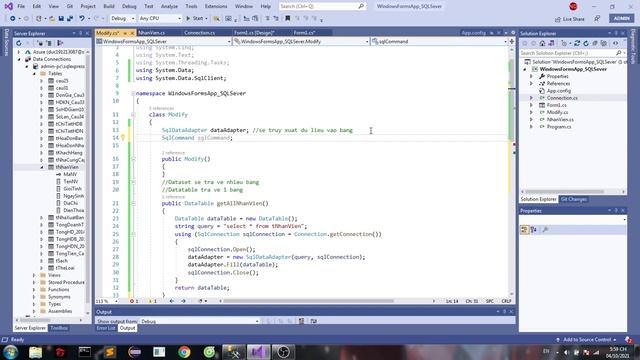Open the Any CPU platform dropdown
640x360 pixels.
[x=160, y=18]
